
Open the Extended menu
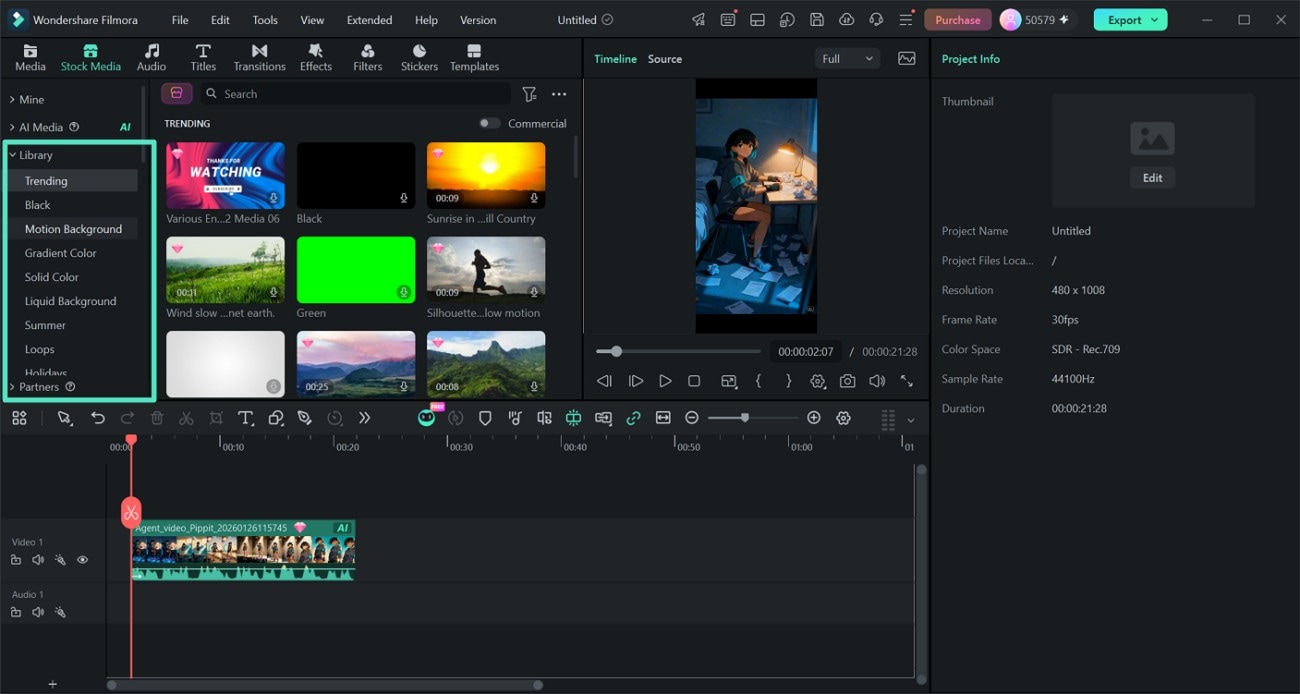pyautogui.click(x=369, y=20)
